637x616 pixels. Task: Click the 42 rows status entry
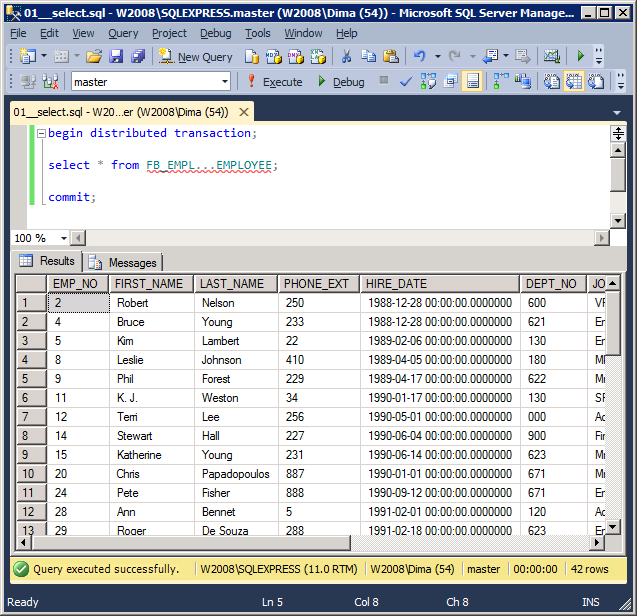(589, 569)
